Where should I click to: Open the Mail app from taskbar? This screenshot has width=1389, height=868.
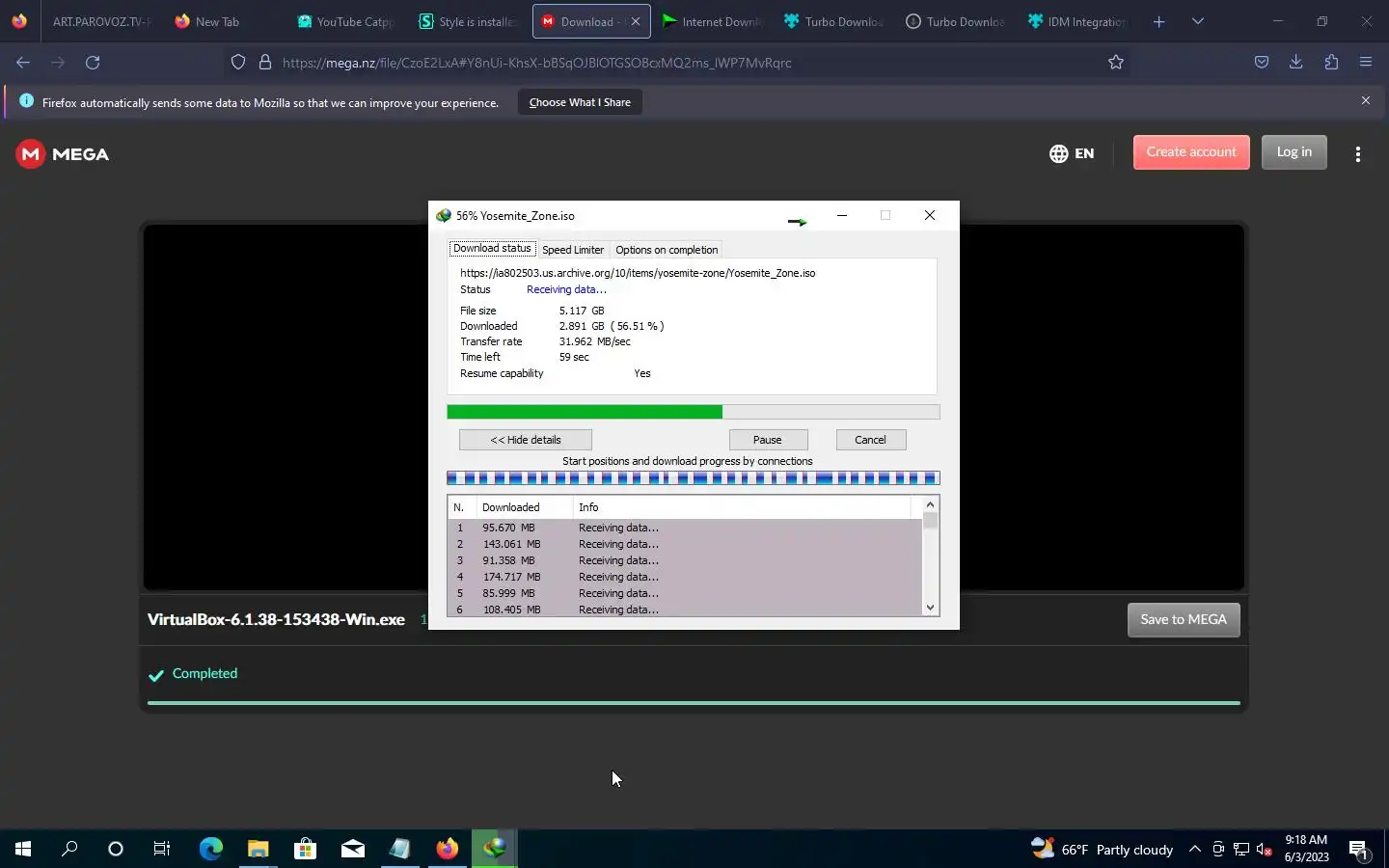[352, 849]
